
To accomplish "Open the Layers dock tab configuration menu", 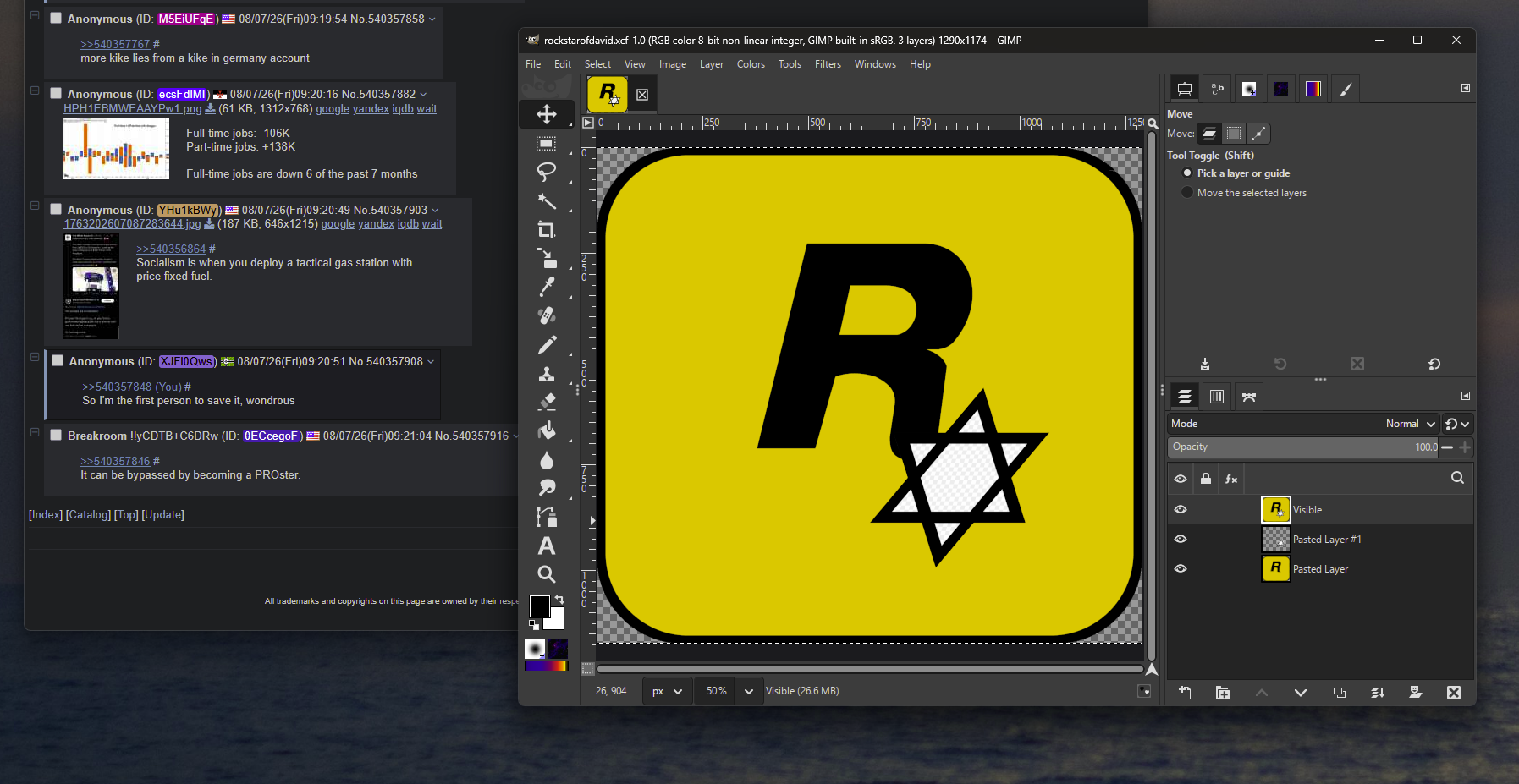I will coord(1466,396).
